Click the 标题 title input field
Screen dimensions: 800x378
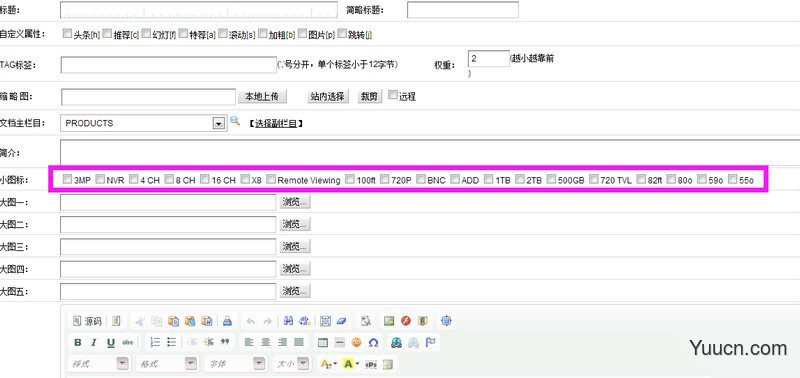(x=199, y=10)
